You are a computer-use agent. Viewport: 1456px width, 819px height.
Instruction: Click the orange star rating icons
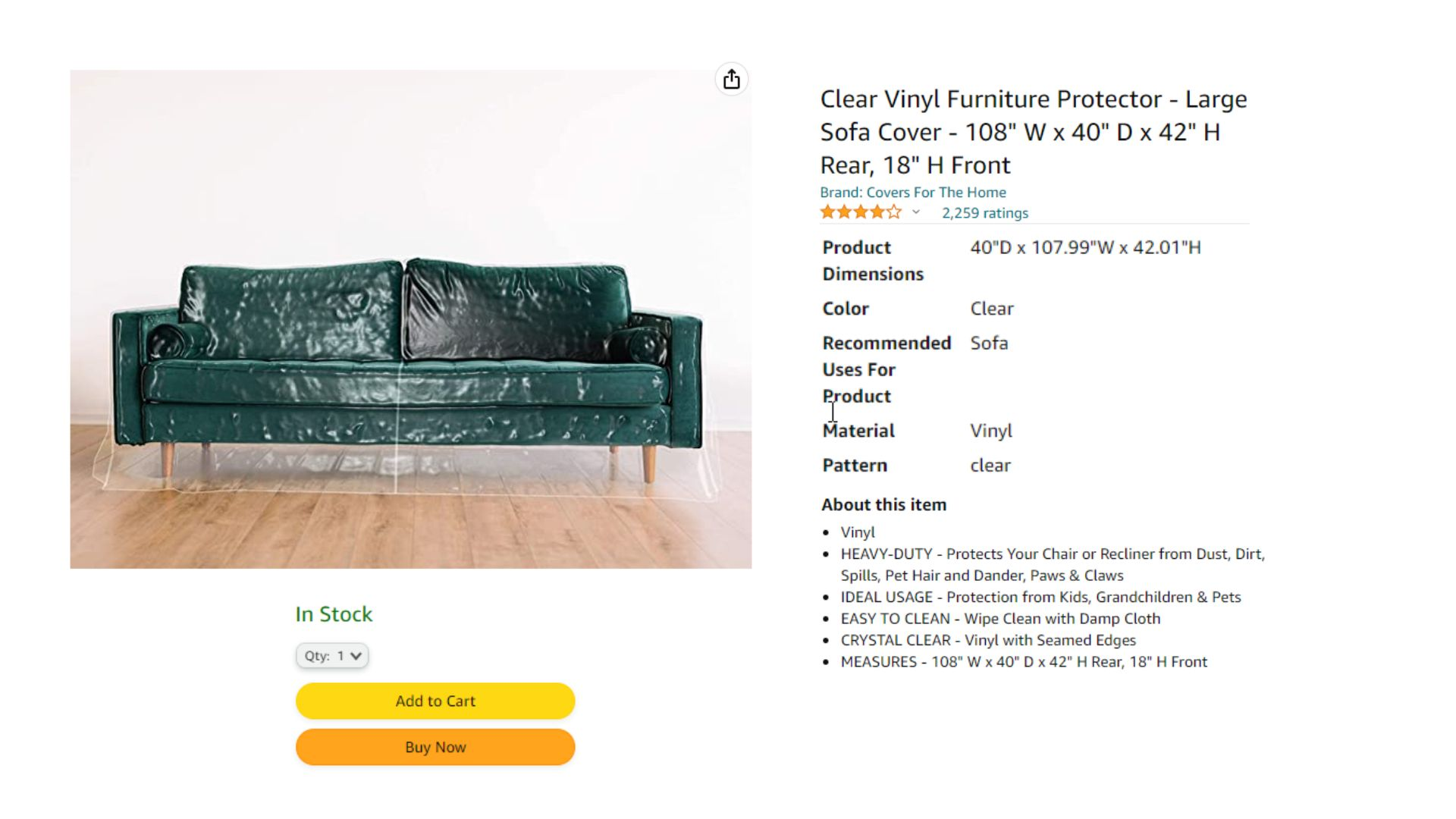pos(861,212)
